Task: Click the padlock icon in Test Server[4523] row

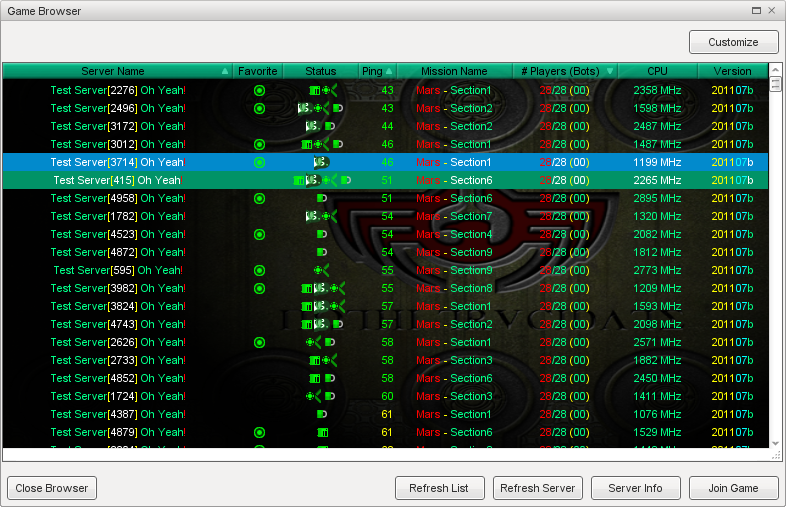Action: pos(322,235)
